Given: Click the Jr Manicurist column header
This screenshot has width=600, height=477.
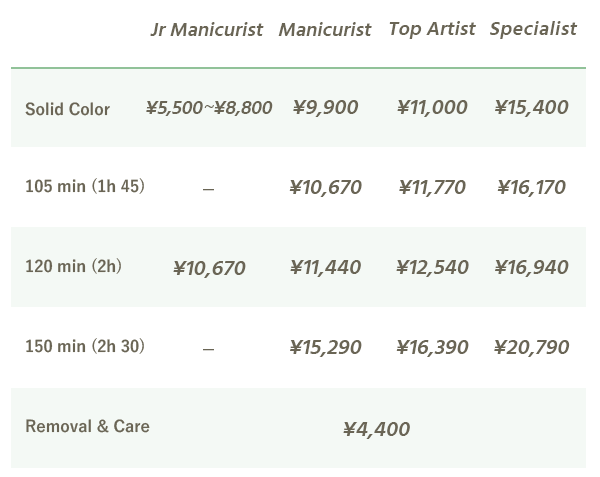Looking at the screenshot, I should 206,29.
